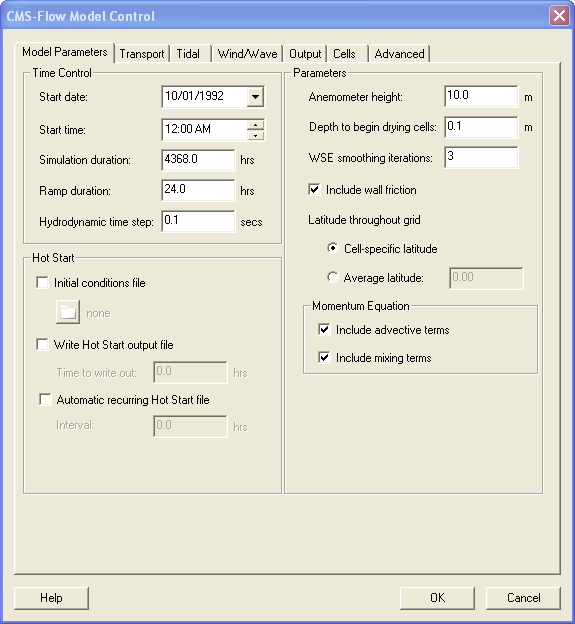Screen dimensions: 575x624
Task: Open the Advanced tab
Action: 399,54
